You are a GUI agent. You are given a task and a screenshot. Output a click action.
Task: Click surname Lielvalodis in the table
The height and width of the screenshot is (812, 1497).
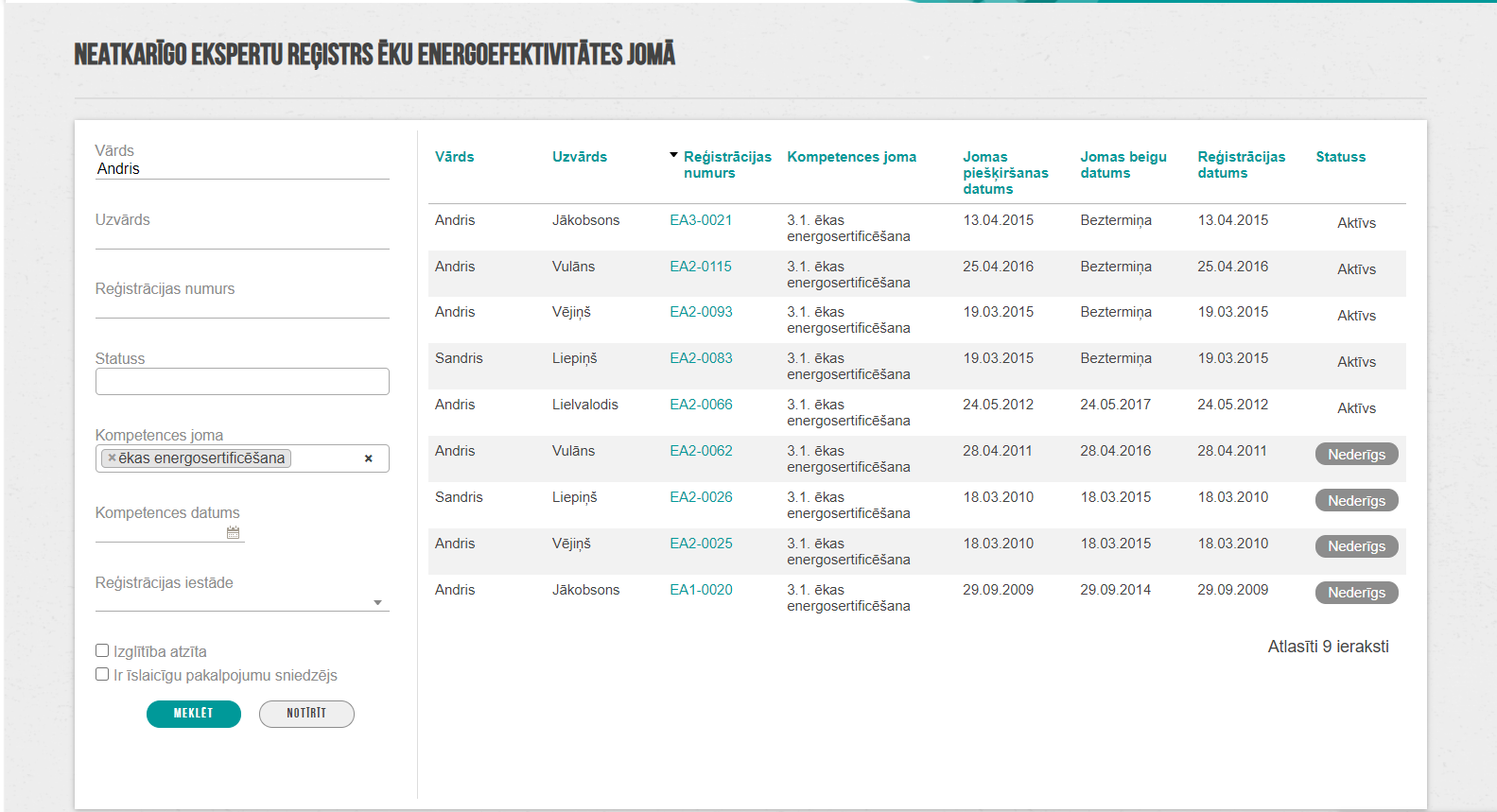(585, 405)
